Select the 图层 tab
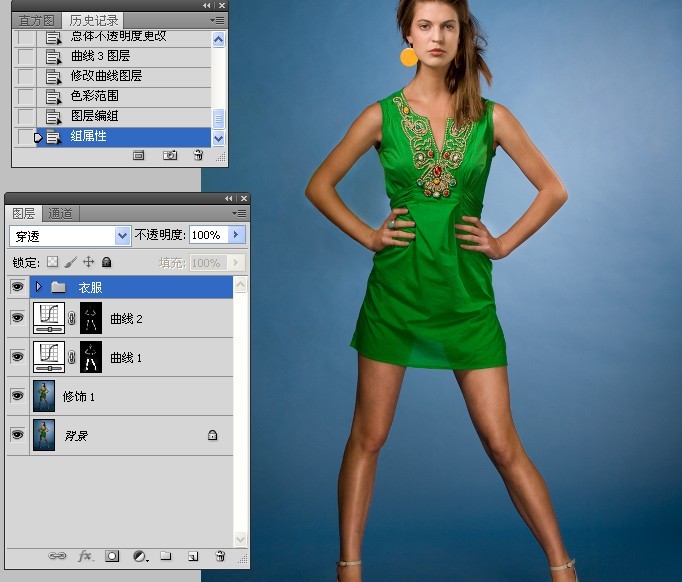The width and height of the screenshot is (682, 582). pyautogui.click(x=23, y=214)
